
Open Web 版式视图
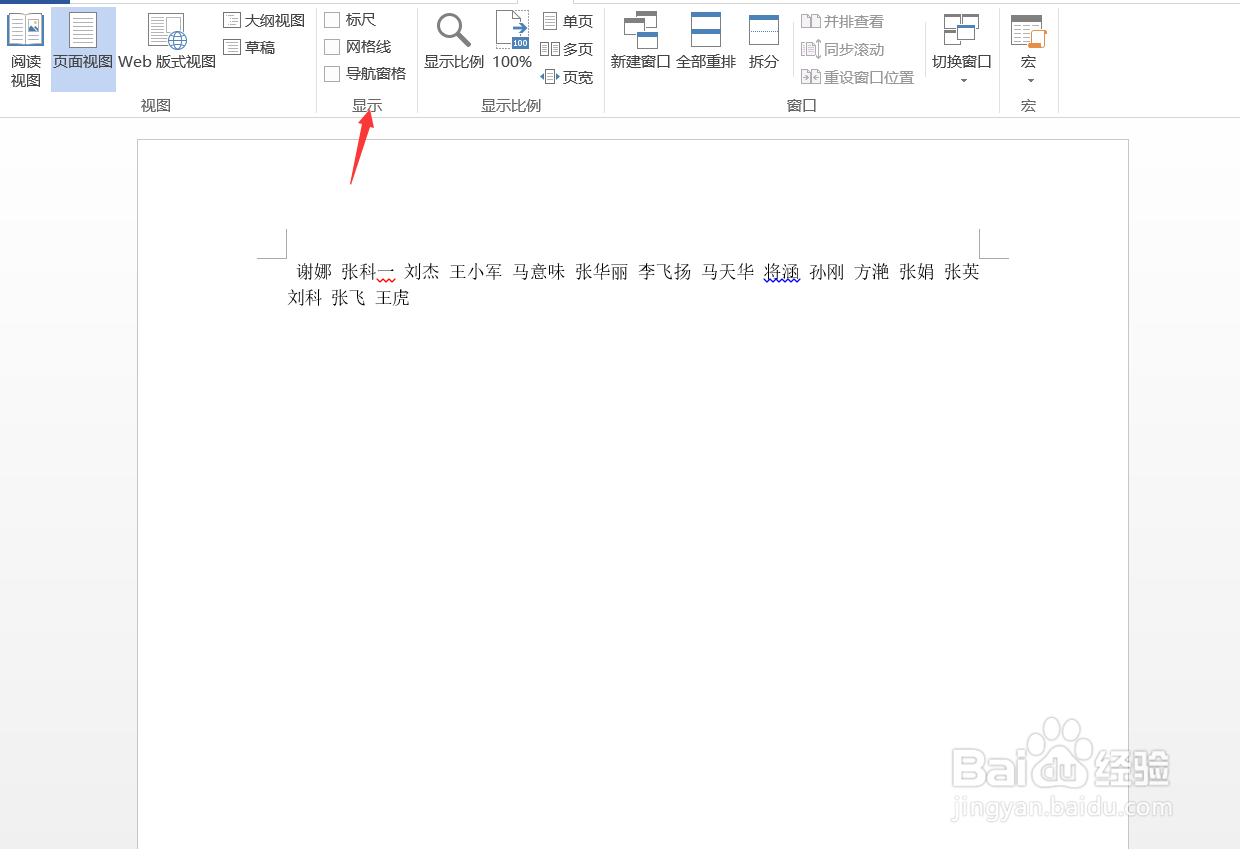[166, 45]
